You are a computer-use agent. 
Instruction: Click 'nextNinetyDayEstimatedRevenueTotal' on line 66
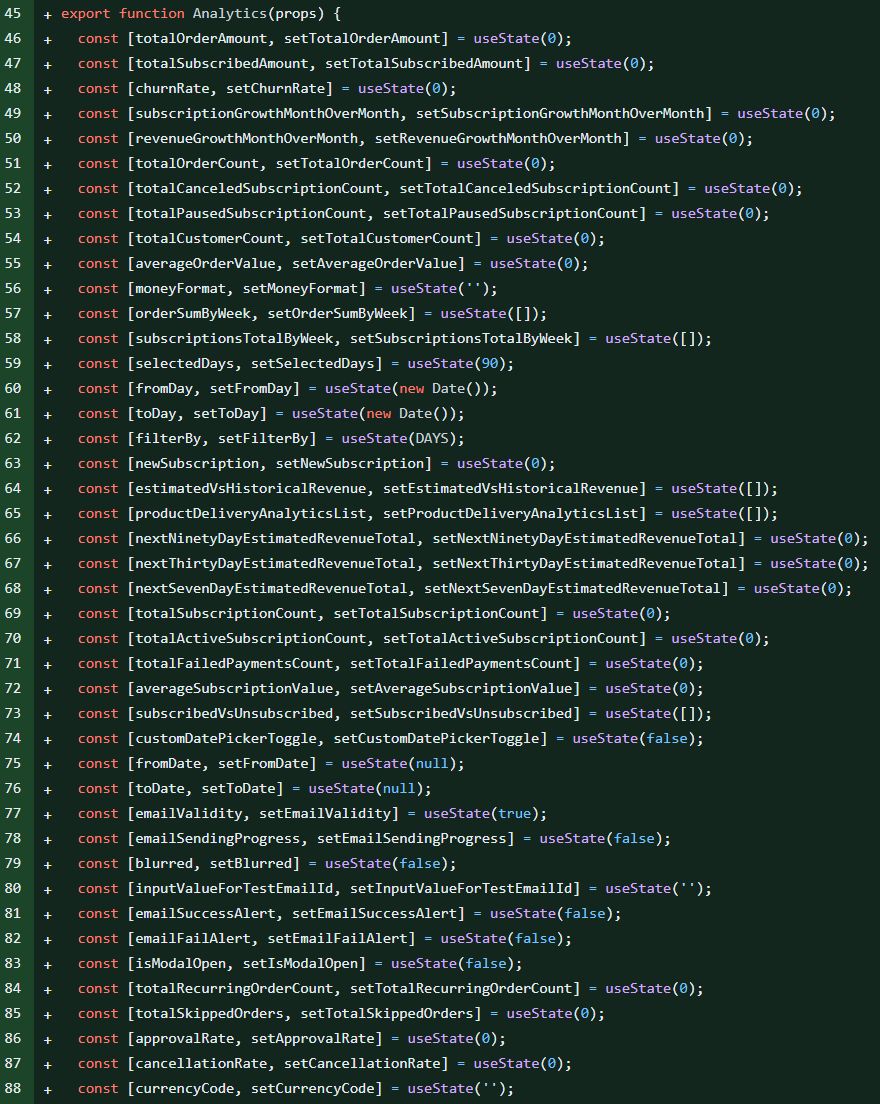pyautogui.click(x=275, y=539)
